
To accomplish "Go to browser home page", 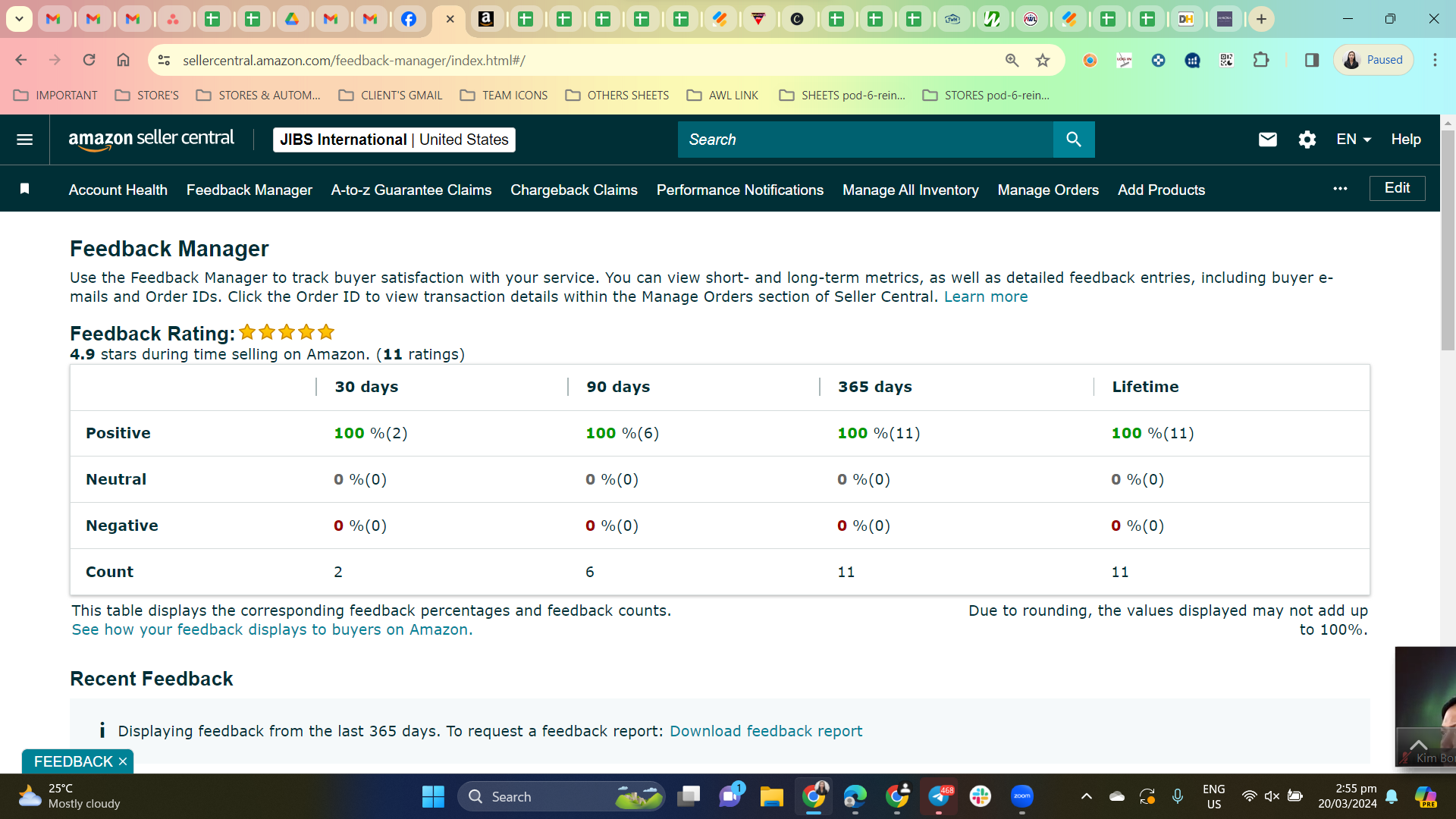I will (x=123, y=60).
